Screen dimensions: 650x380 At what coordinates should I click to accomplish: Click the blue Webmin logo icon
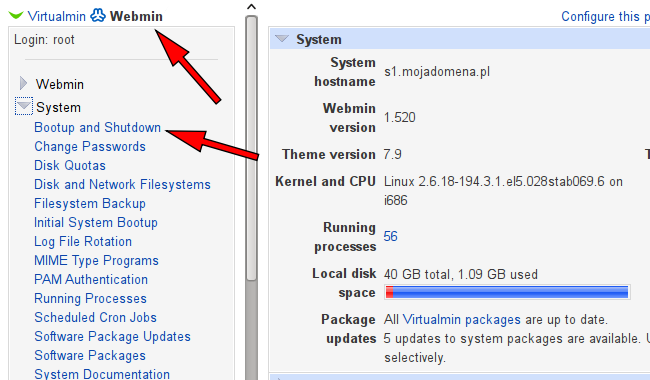pyautogui.click(x=98, y=15)
